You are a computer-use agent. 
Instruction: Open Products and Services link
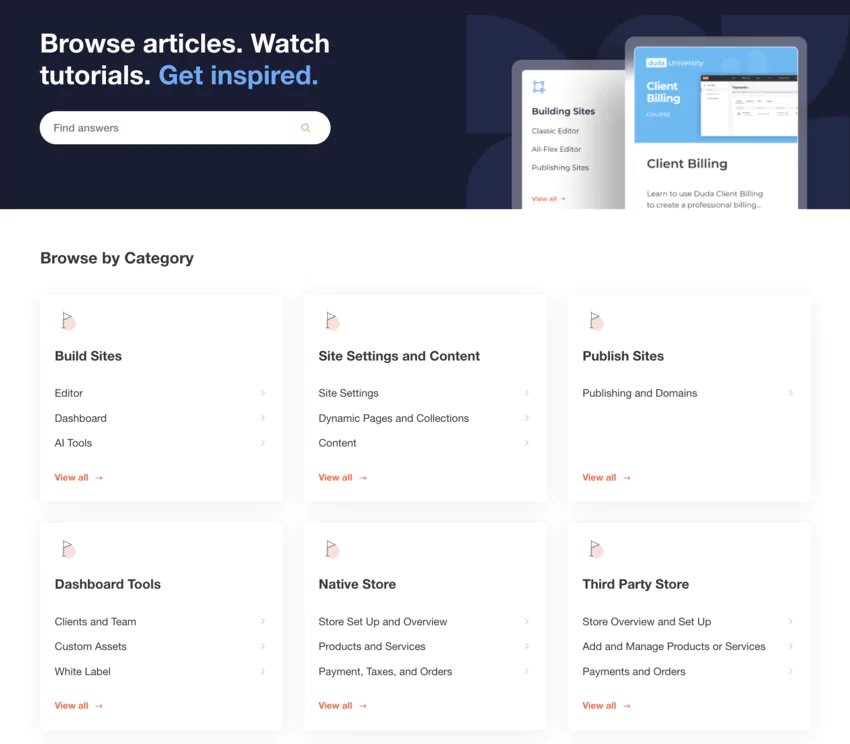tap(372, 646)
